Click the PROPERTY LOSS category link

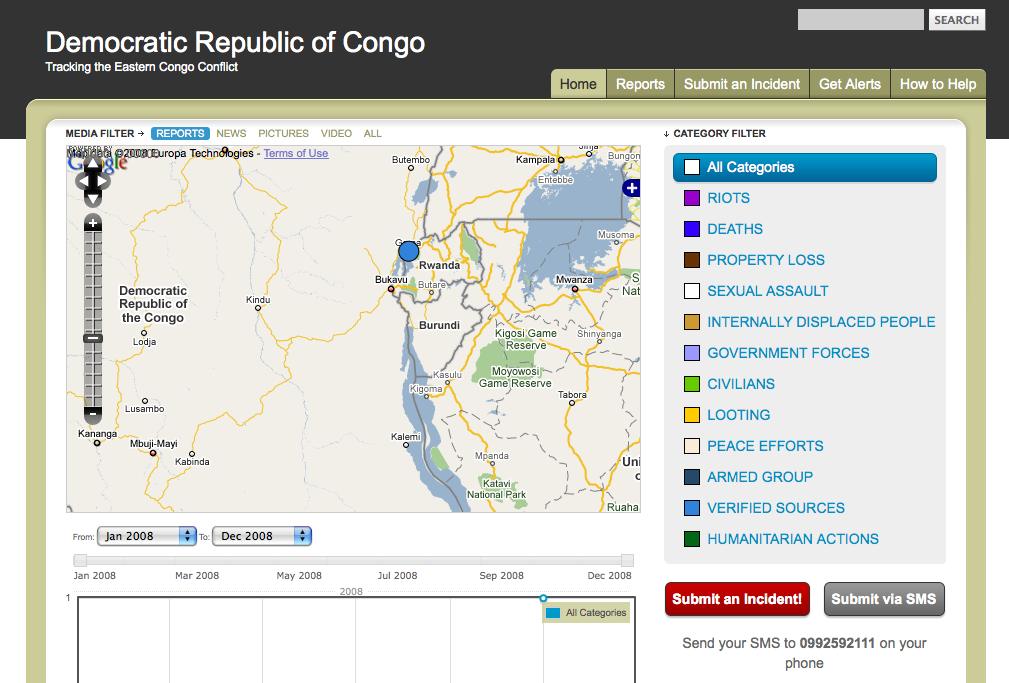[766, 260]
